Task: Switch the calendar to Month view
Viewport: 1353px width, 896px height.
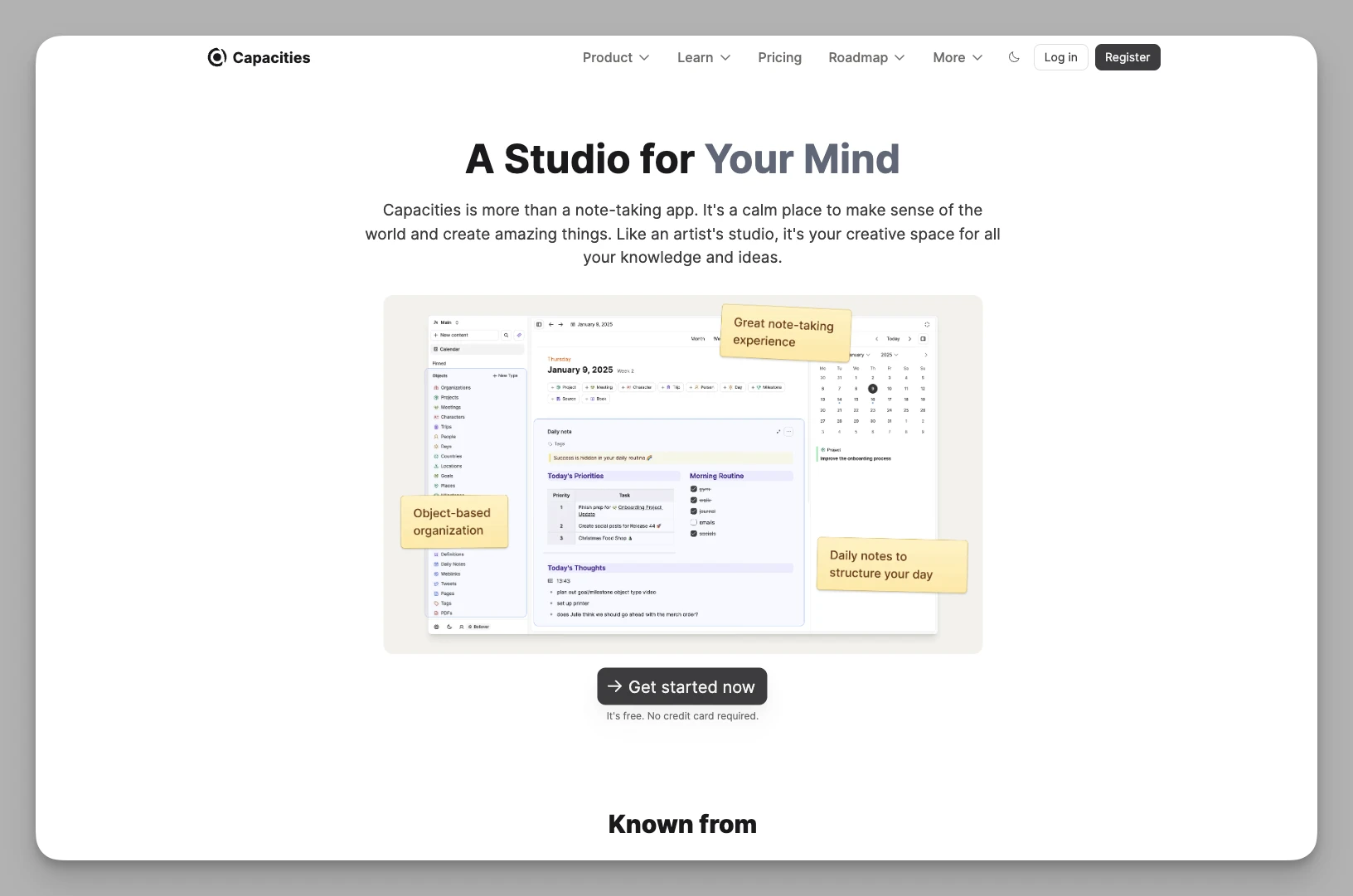Action: click(x=696, y=338)
